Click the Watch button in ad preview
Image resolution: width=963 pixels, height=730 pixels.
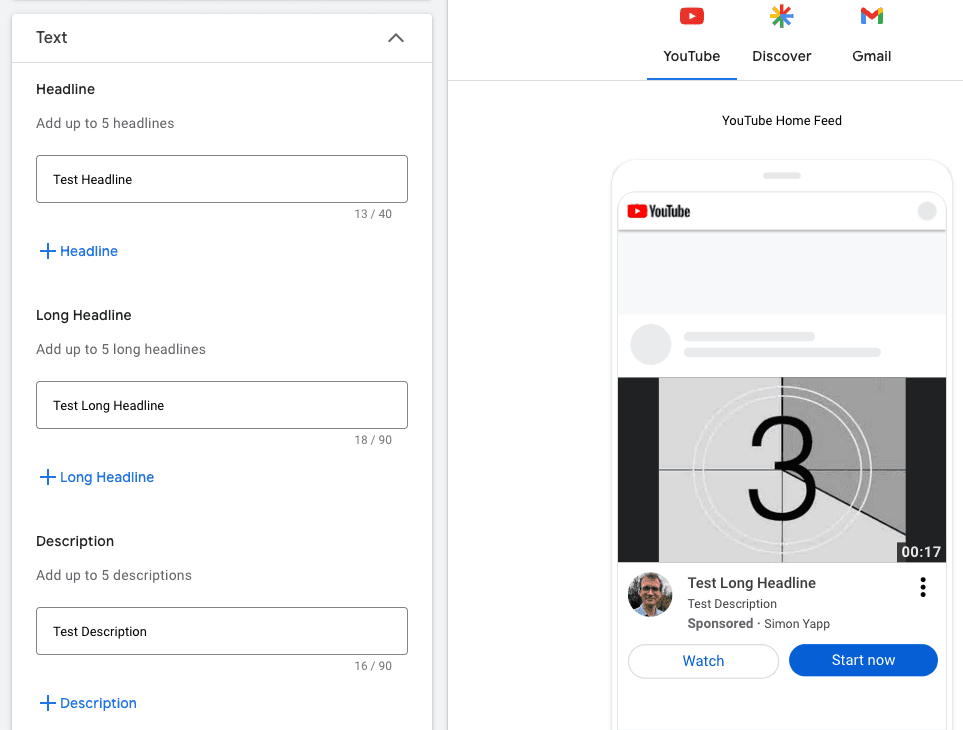click(703, 661)
